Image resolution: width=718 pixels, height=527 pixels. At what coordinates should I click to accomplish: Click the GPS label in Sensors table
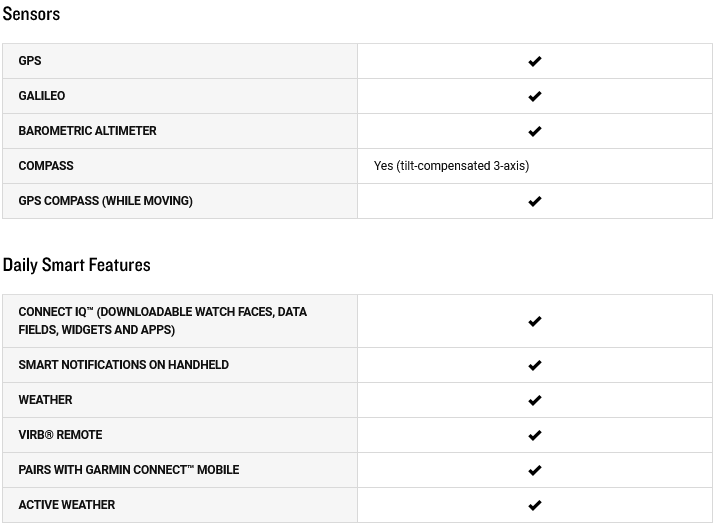pyautogui.click(x=30, y=61)
